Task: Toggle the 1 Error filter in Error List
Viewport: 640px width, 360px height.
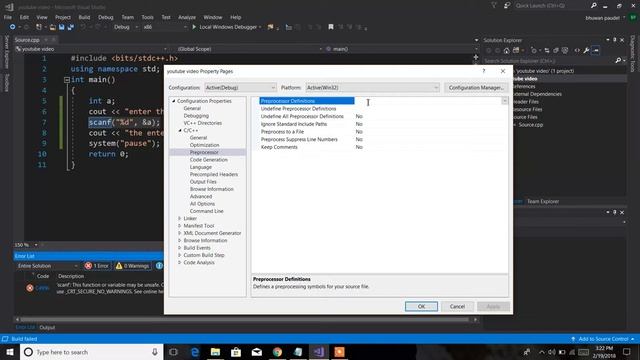Action: [97, 266]
